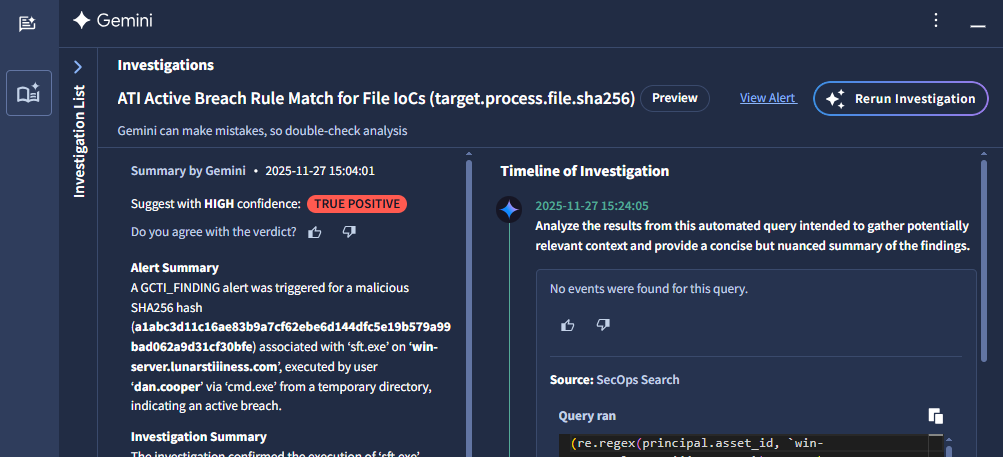The image size is (1003, 457).
Task: Thumbs down the TRUE POSITIVE verdict
Action: pyautogui.click(x=349, y=232)
